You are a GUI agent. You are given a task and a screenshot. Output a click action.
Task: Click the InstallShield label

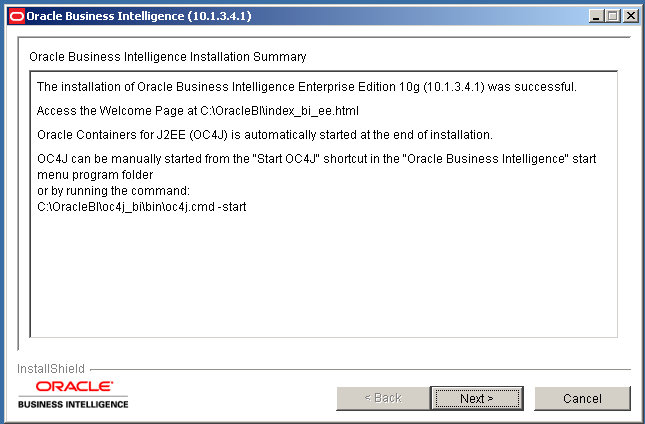[x=51, y=368]
